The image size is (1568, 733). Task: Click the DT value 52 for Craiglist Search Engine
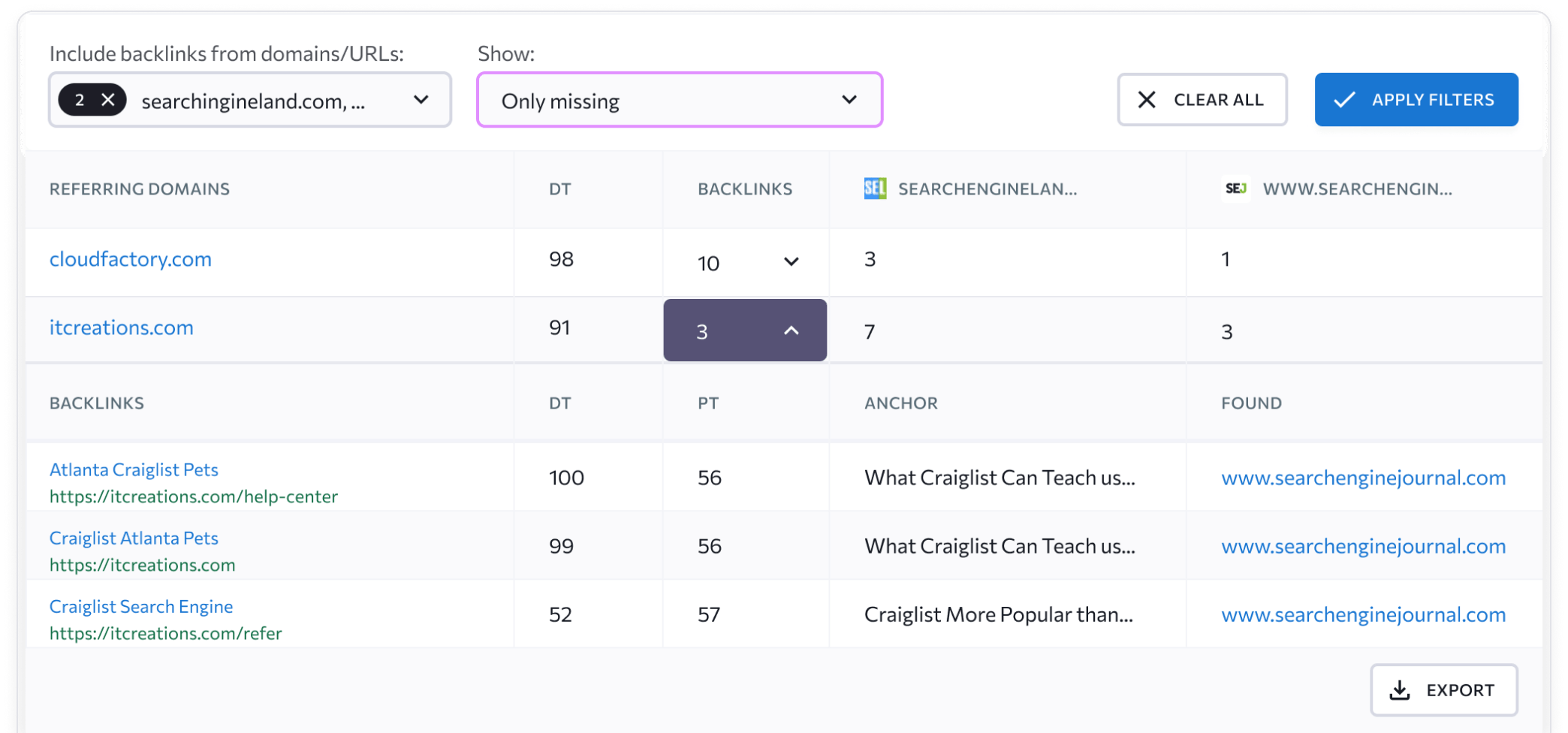(560, 614)
